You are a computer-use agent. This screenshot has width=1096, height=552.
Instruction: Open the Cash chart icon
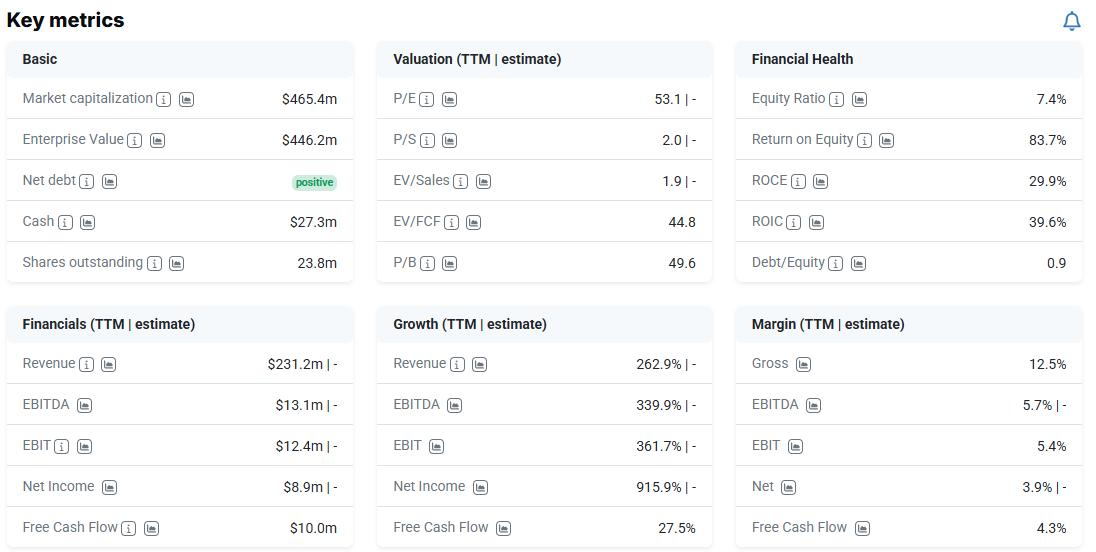click(x=87, y=223)
